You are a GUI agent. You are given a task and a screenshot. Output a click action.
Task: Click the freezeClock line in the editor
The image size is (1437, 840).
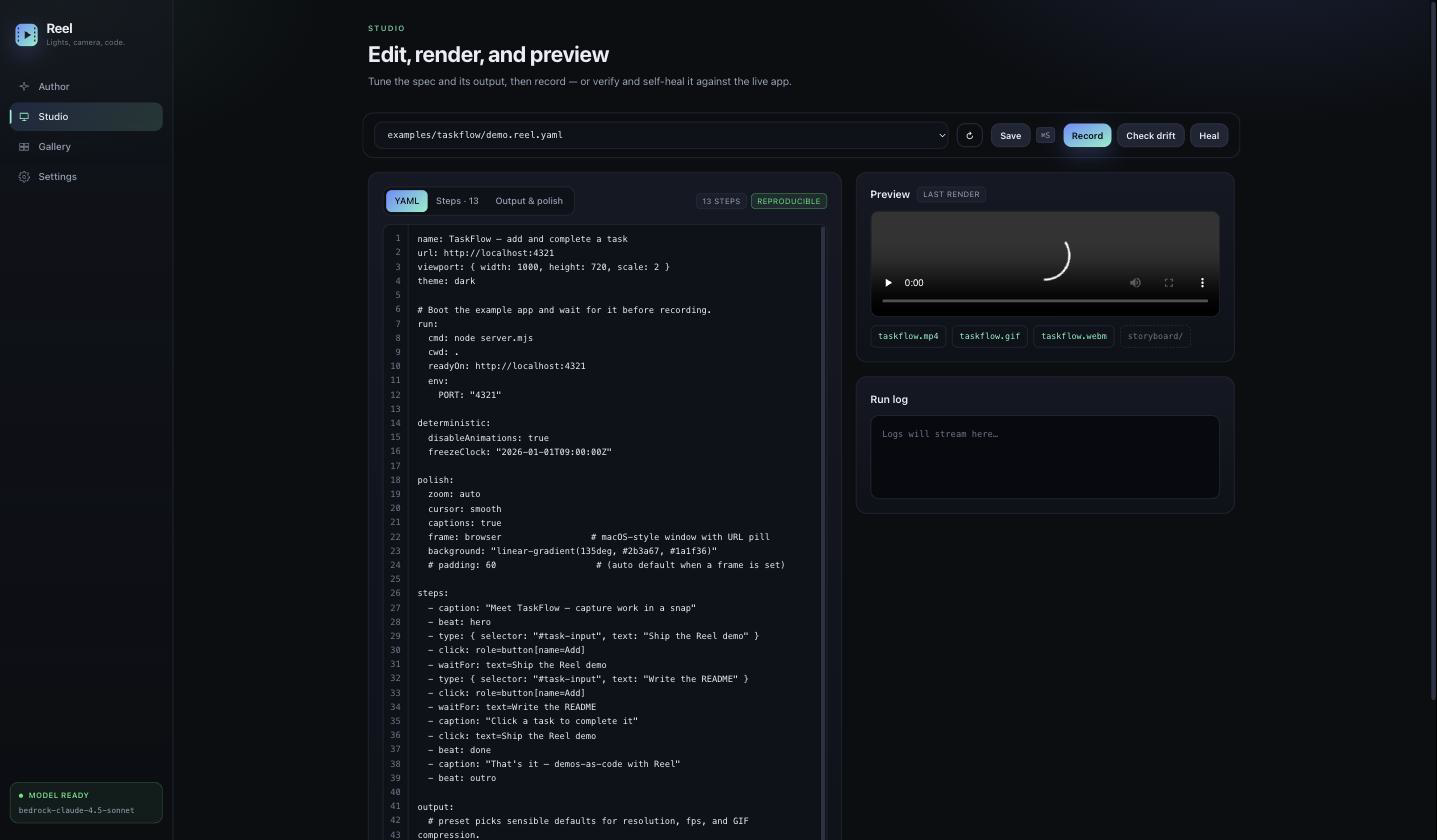point(520,452)
